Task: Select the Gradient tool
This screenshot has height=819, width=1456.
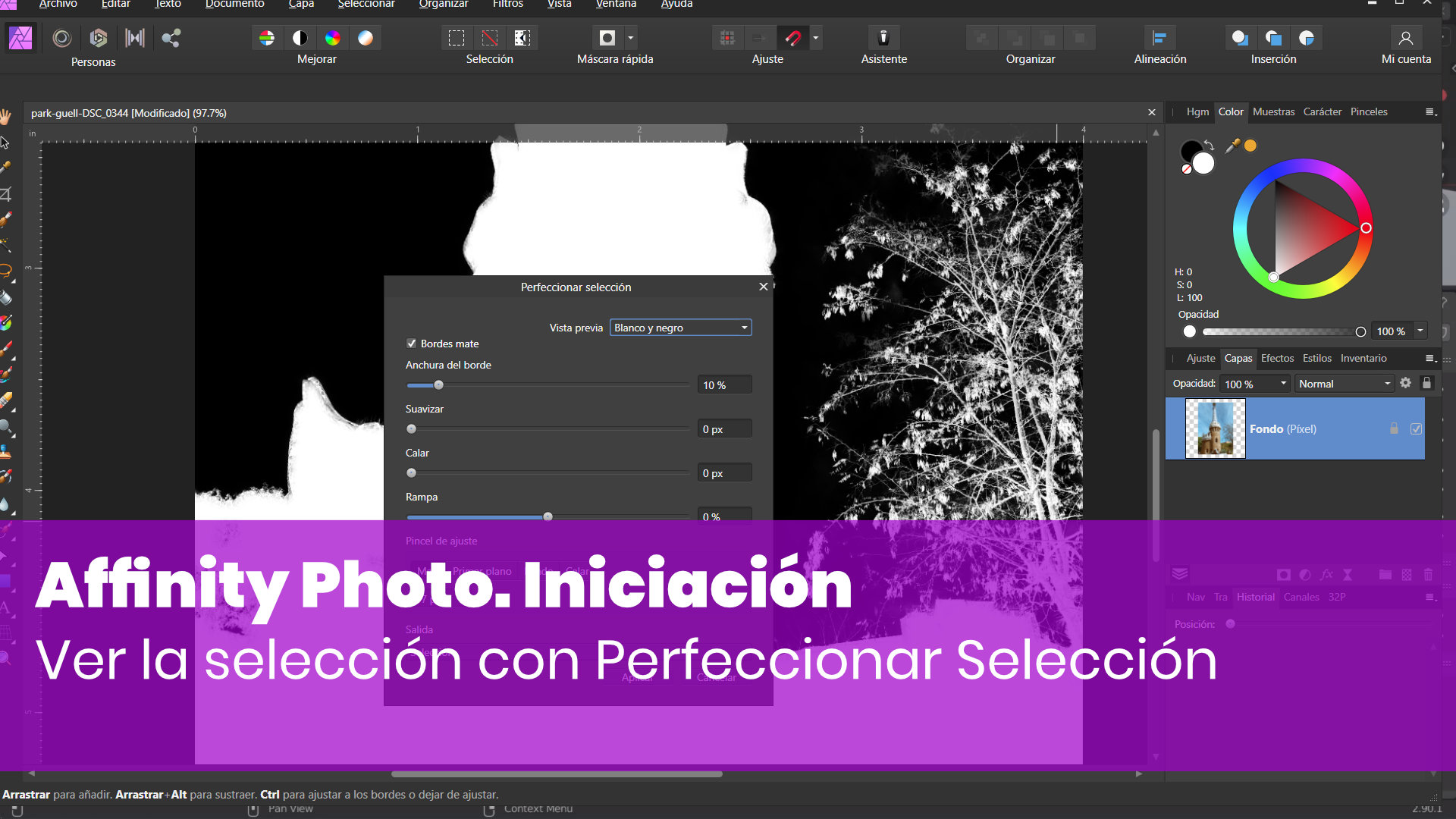Action: (x=6, y=323)
